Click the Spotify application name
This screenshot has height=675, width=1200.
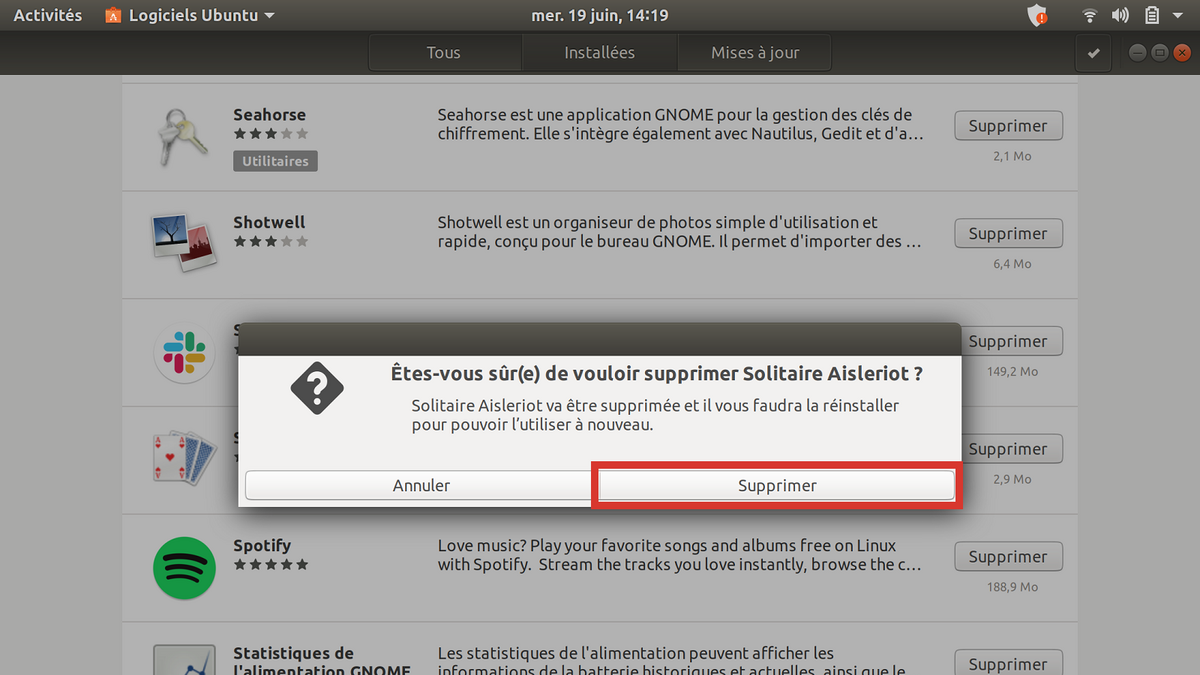pos(262,546)
